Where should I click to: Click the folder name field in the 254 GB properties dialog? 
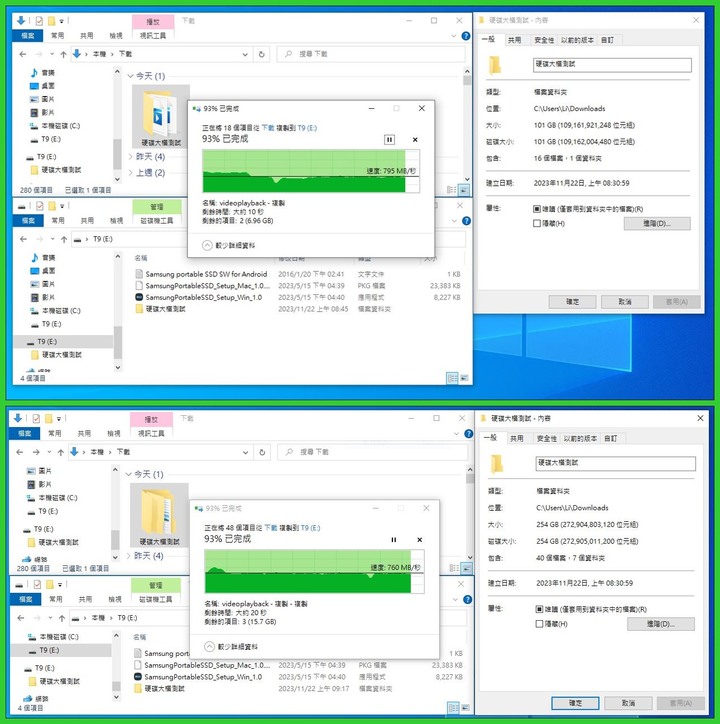click(x=616, y=463)
